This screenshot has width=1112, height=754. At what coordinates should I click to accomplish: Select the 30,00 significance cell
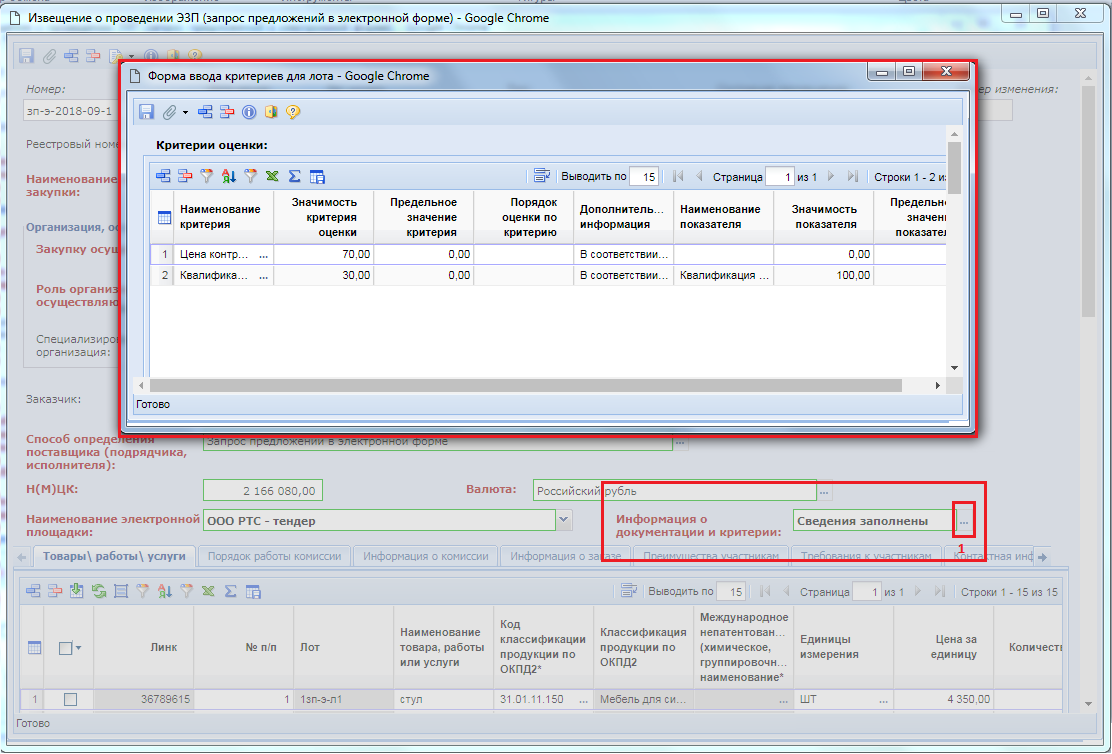[323, 275]
